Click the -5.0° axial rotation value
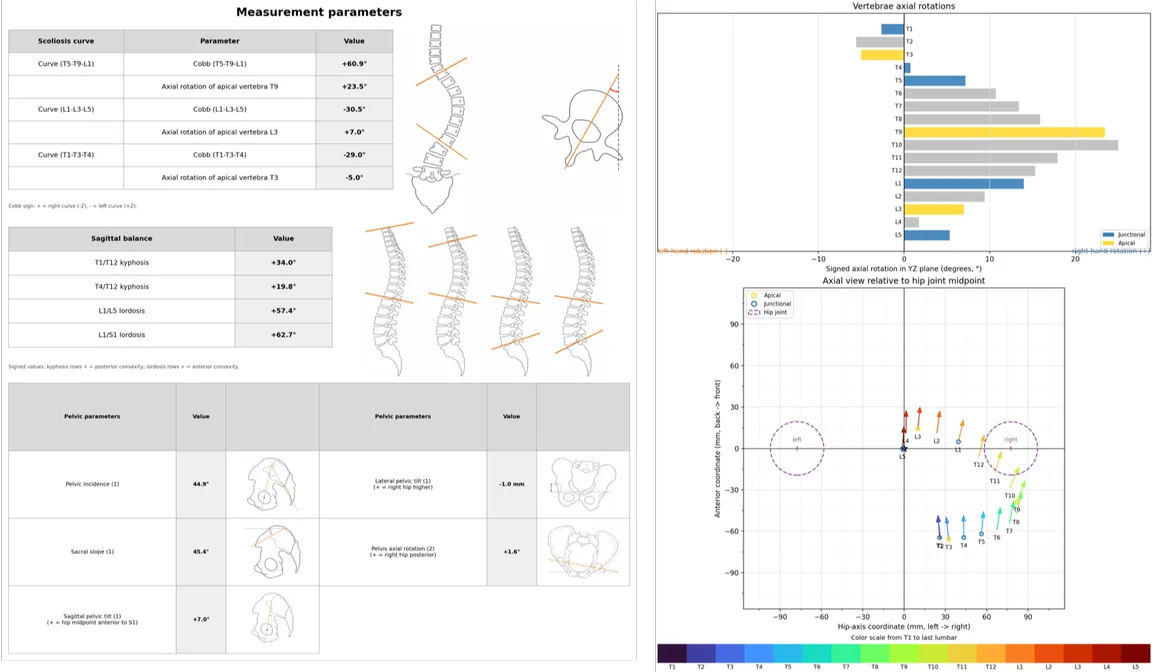1152x672 pixels. click(354, 178)
